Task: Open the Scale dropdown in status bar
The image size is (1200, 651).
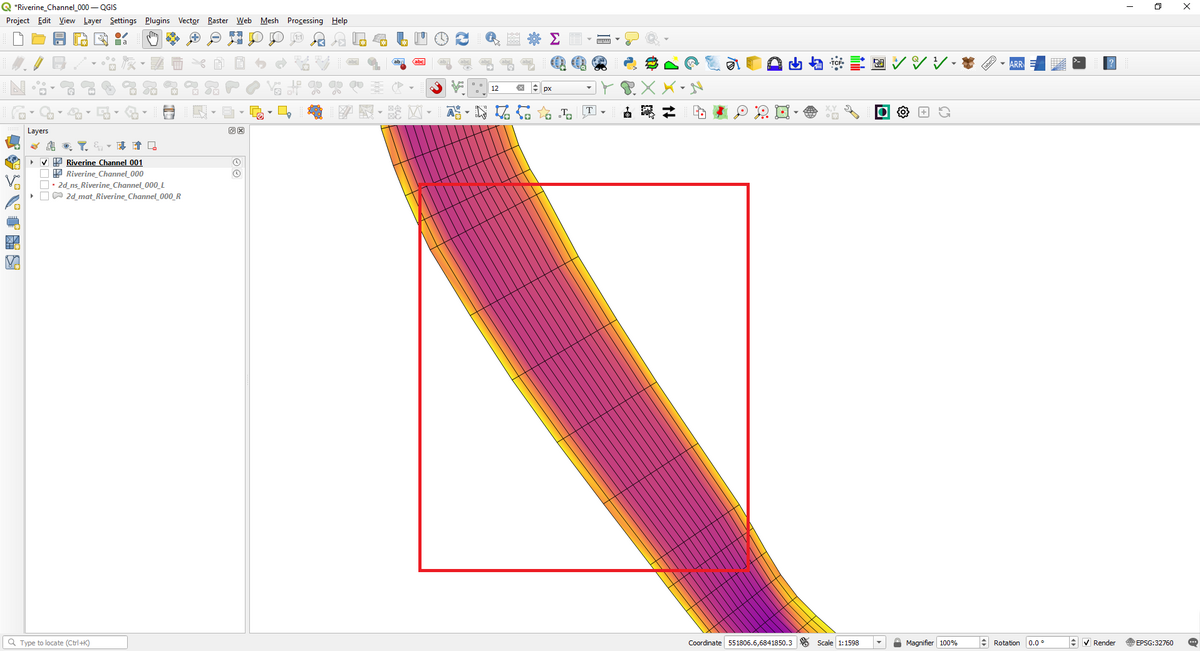Action: click(x=879, y=642)
